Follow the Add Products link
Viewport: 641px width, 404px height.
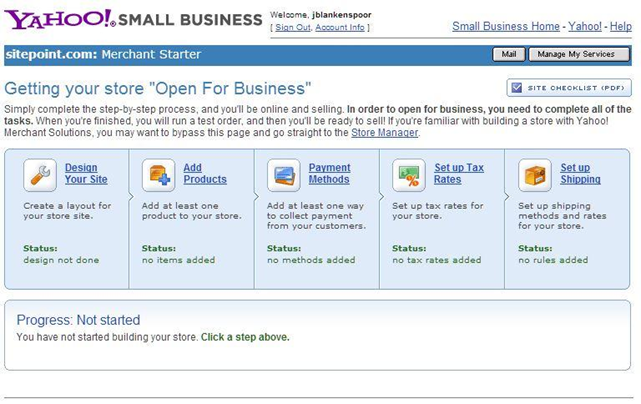pyautogui.click(x=205, y=174)
